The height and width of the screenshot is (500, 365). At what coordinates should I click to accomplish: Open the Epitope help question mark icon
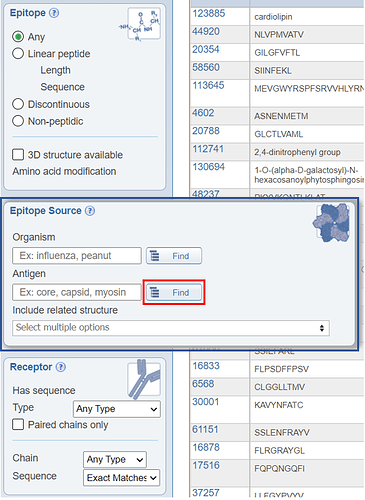pos(54,13)
